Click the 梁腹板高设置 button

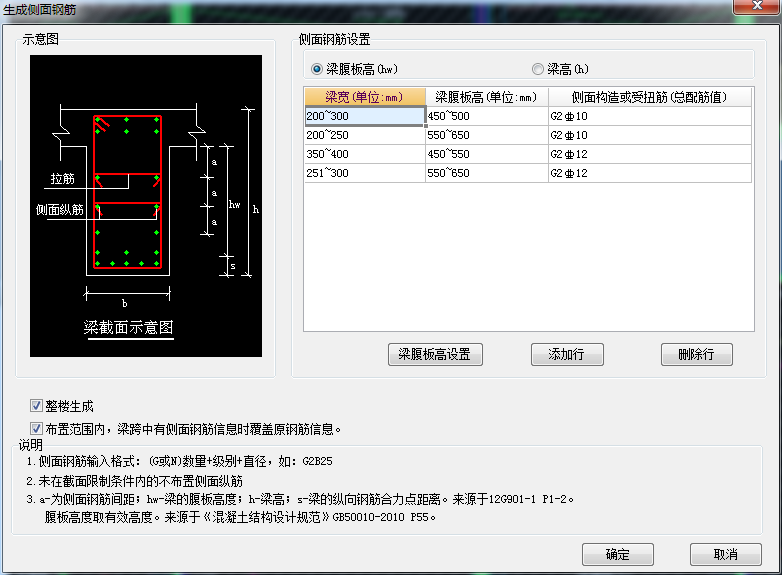click(x=435, y=355)
